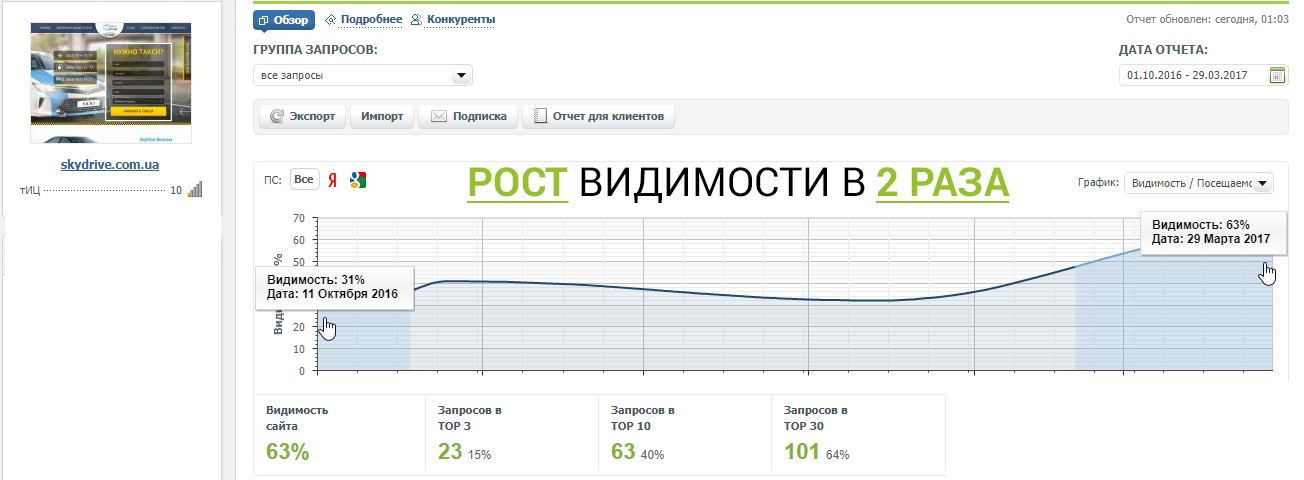The height and width of the screenshot is (480, 1304).
Task: Open the skydrive.com.ua link
Action: click(110, 164)
